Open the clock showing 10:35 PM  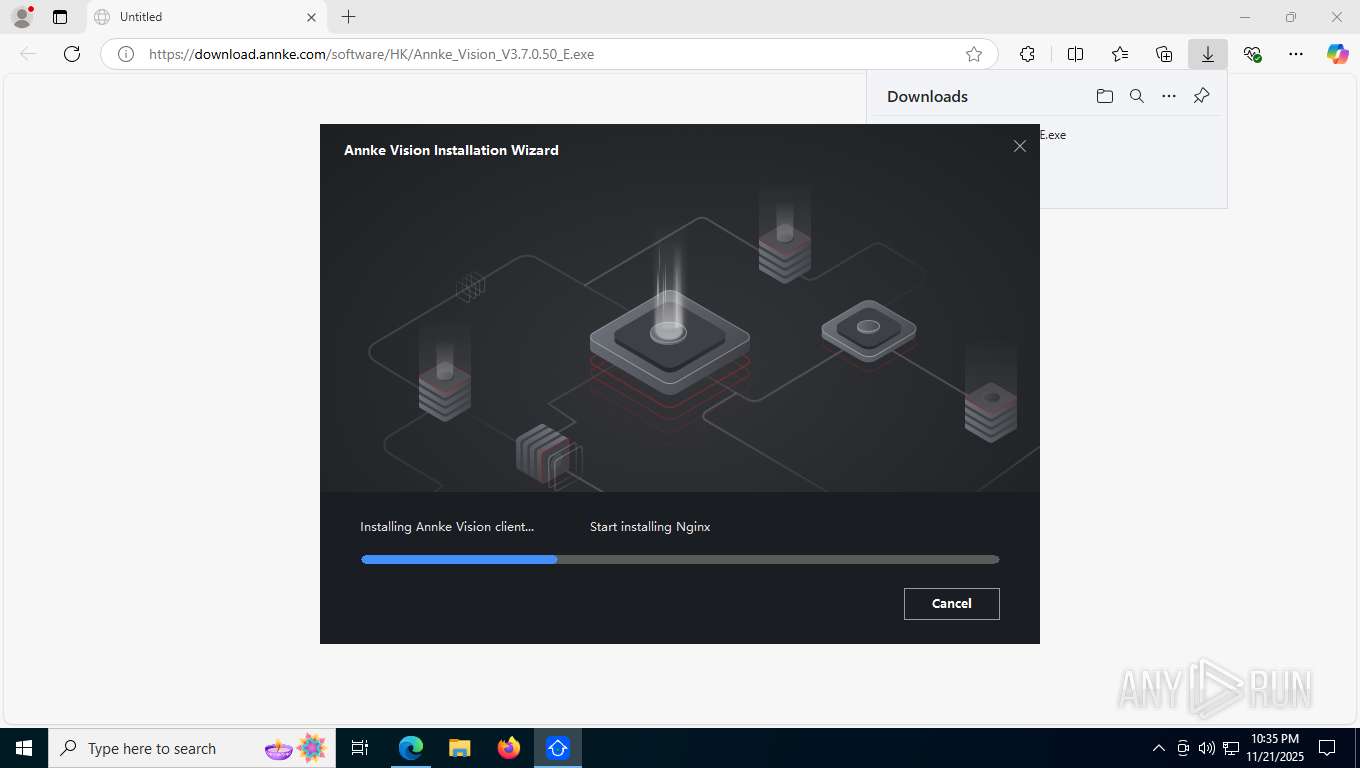pos(1275,748)
